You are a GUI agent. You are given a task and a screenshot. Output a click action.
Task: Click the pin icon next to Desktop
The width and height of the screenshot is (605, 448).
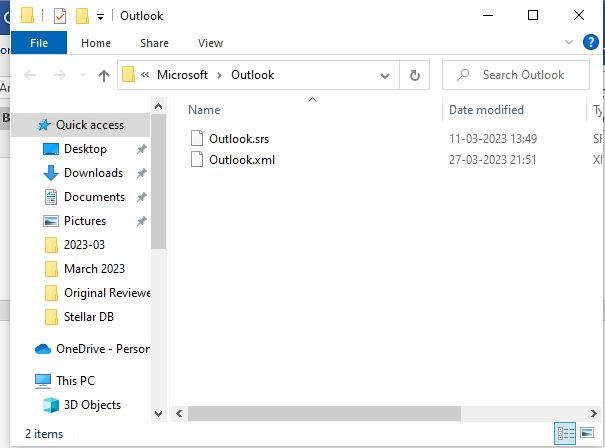point(142,149)
